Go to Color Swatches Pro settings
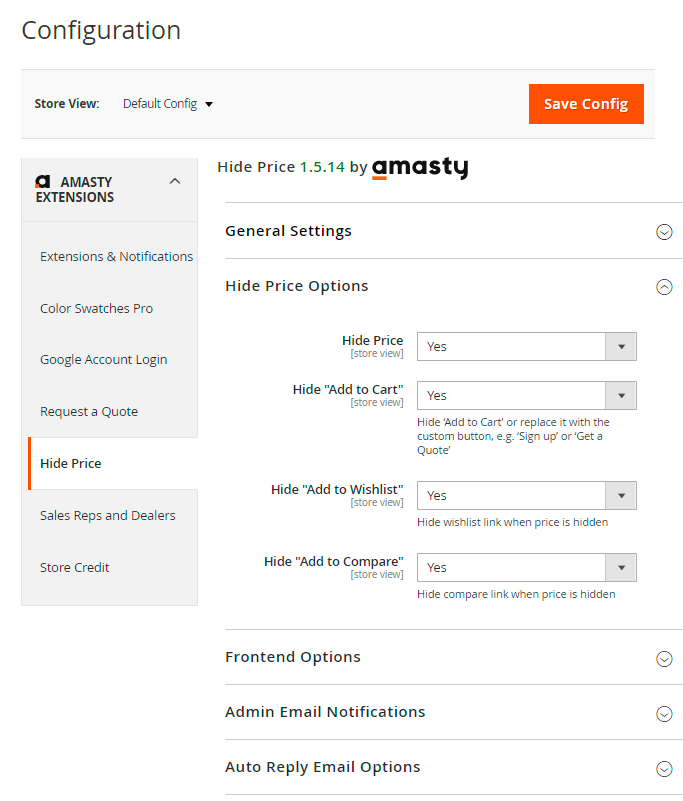This screenshot has height=801, width=683. coord(96,309)
